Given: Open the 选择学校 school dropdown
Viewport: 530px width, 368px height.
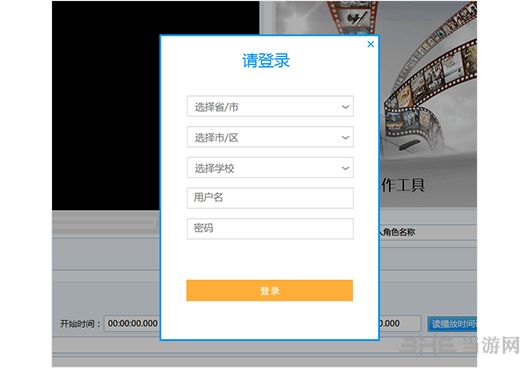Looking at the screenshot, I should [270, 168].
